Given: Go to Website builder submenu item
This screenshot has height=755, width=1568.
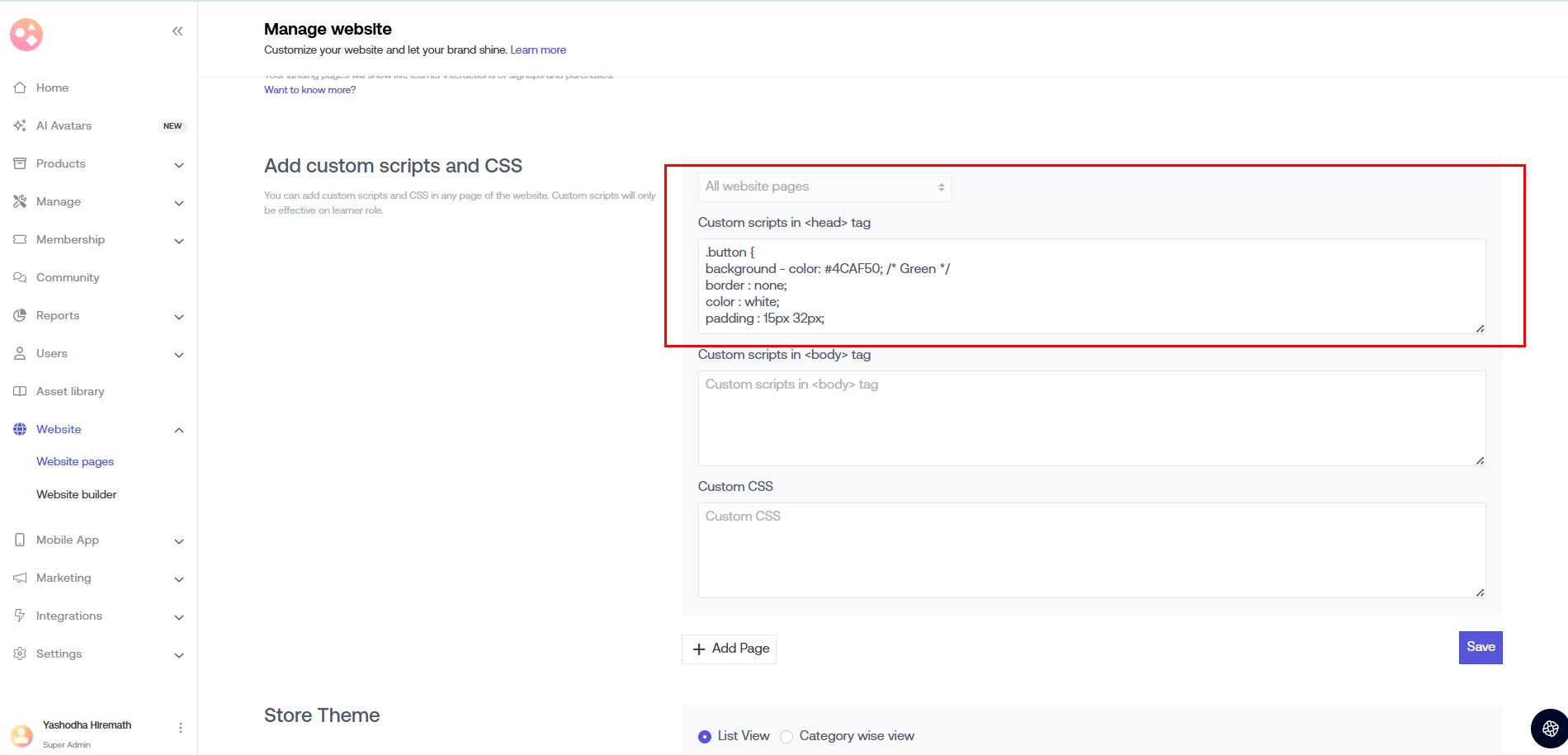Looking at the screenshot, I should pyautogui.click(x=77, y=494).
